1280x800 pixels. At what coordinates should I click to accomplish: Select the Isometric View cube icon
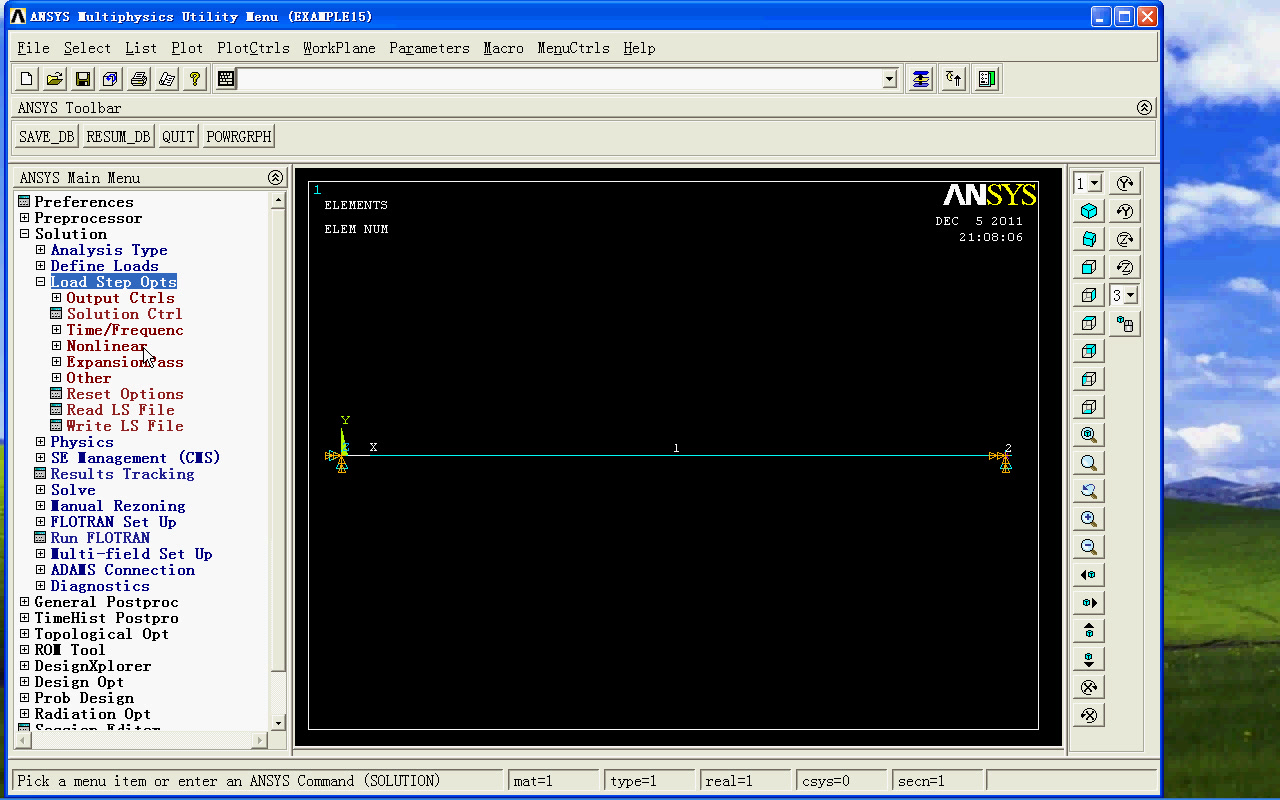pos(1089,211)
